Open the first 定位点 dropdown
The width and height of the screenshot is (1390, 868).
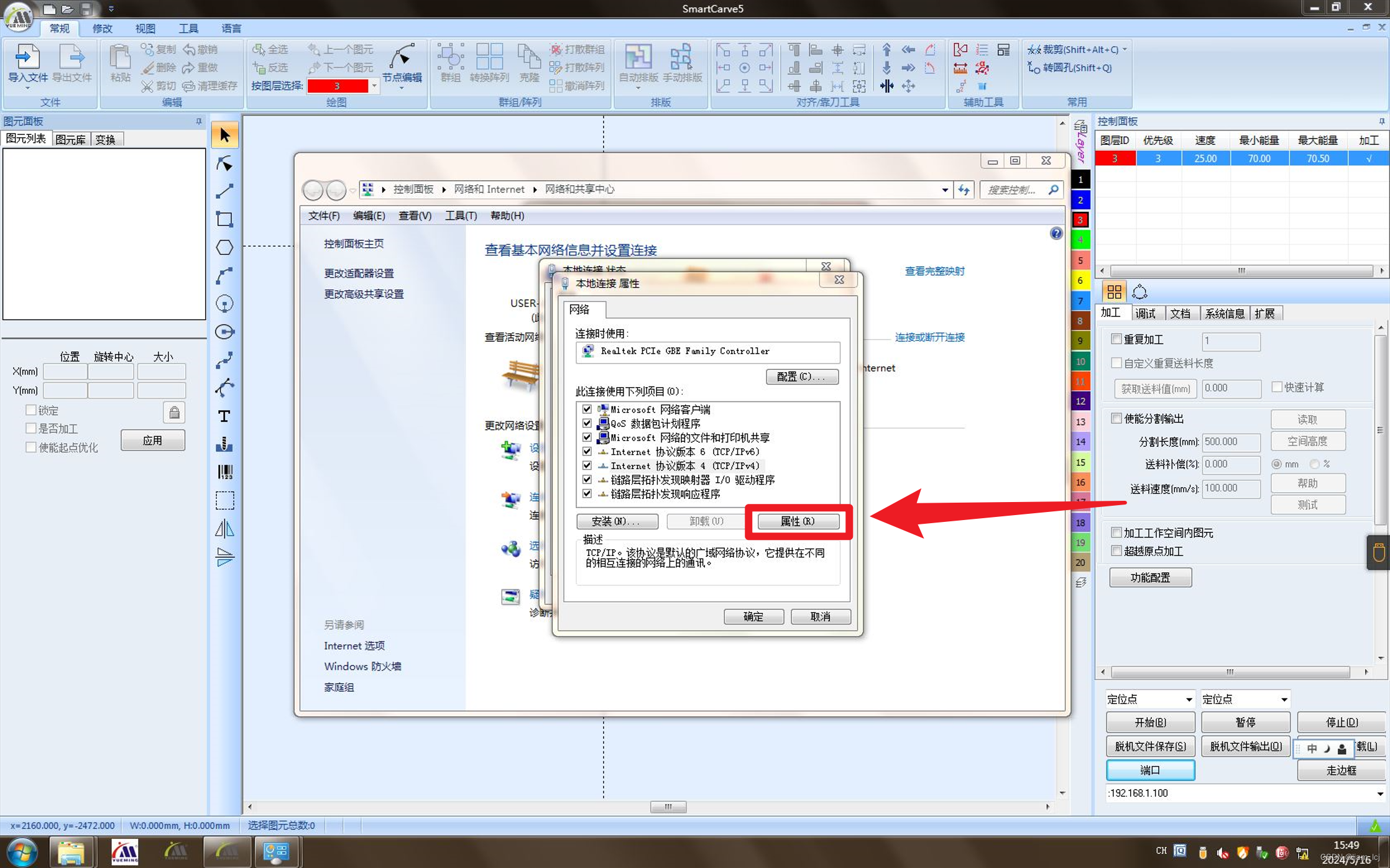click(x=1189, y=699)
